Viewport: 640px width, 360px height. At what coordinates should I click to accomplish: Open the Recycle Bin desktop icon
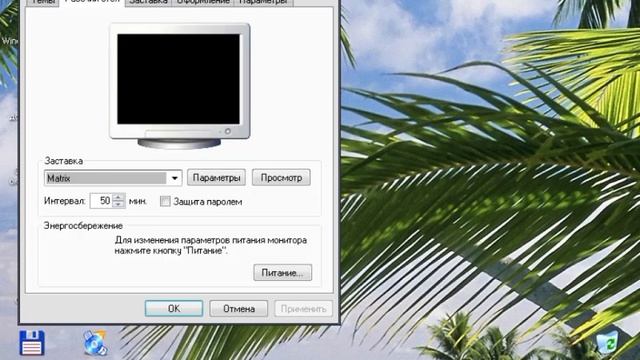(x=607, y=342)
